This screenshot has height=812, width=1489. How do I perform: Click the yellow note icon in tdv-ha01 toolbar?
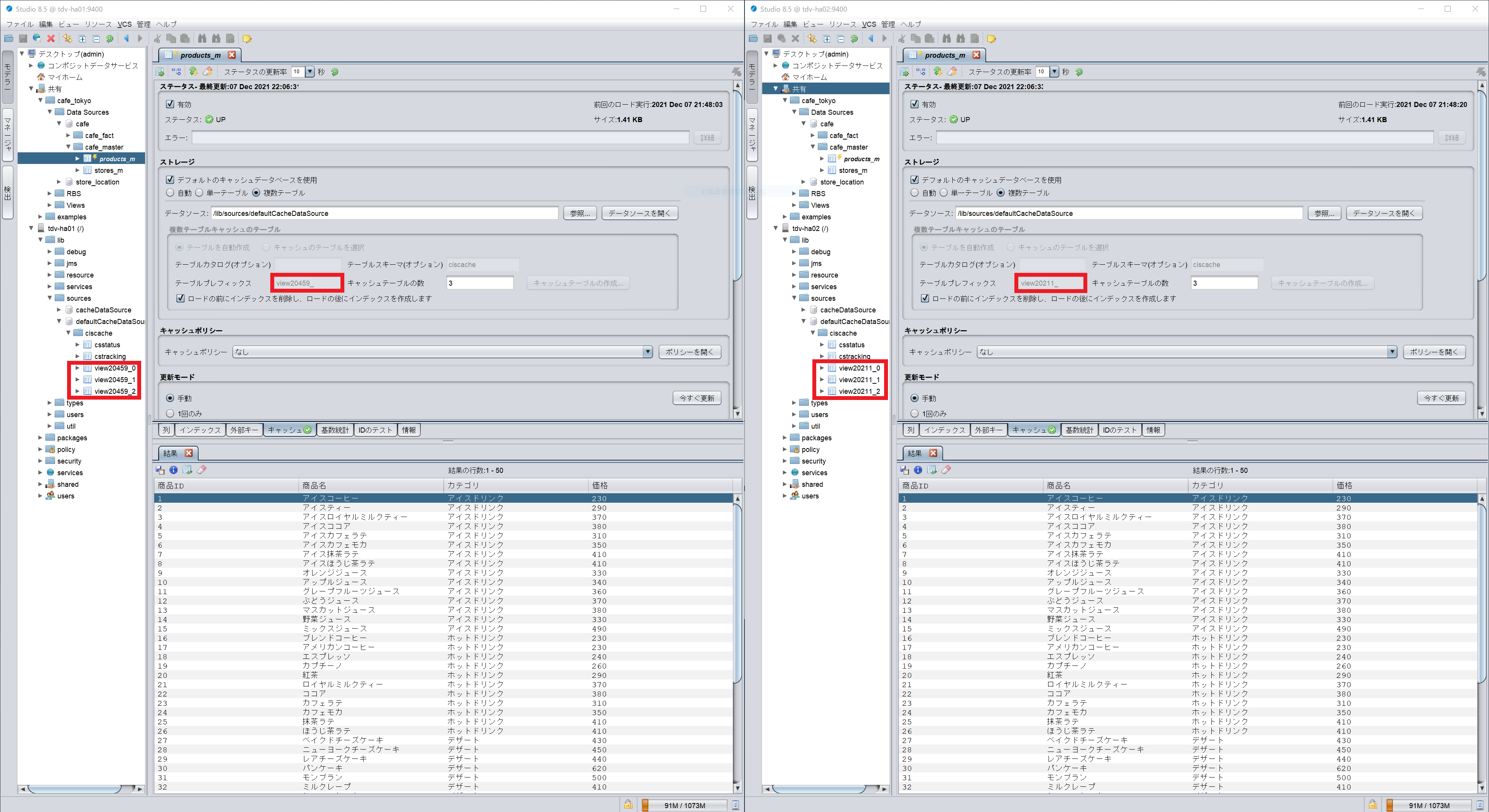point(247,39)
